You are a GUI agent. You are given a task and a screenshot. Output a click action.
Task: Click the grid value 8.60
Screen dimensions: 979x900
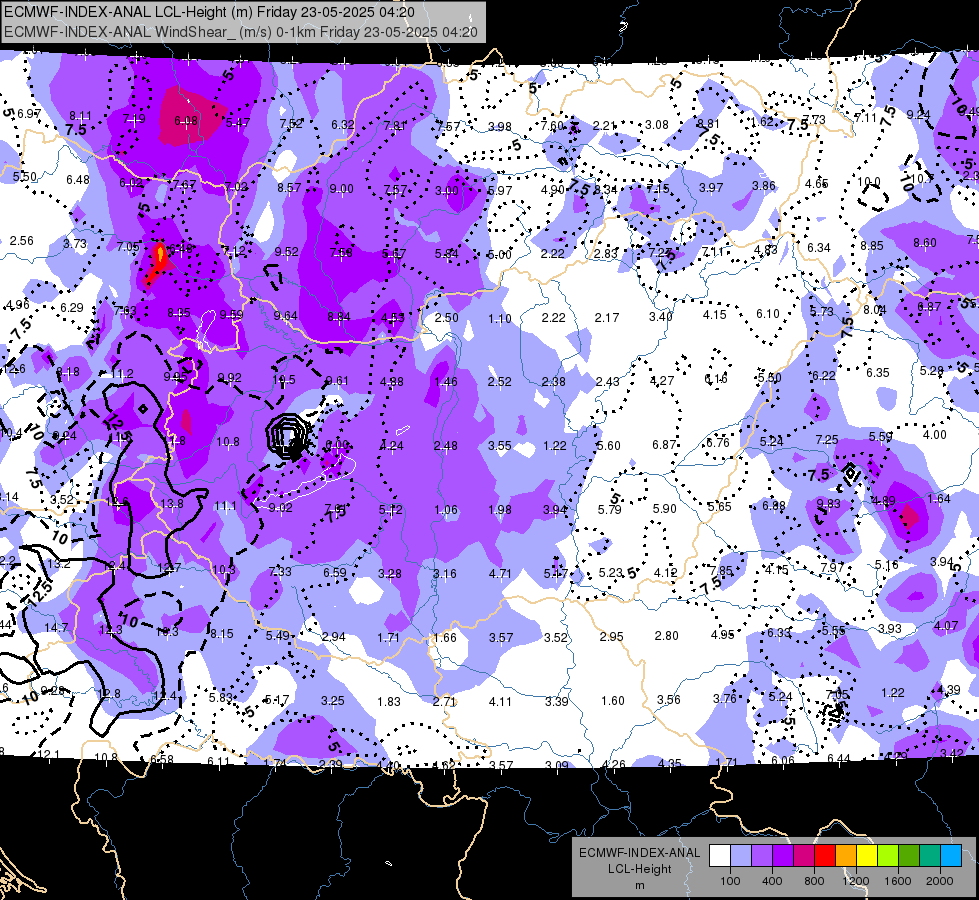click(x=925, y=242)
